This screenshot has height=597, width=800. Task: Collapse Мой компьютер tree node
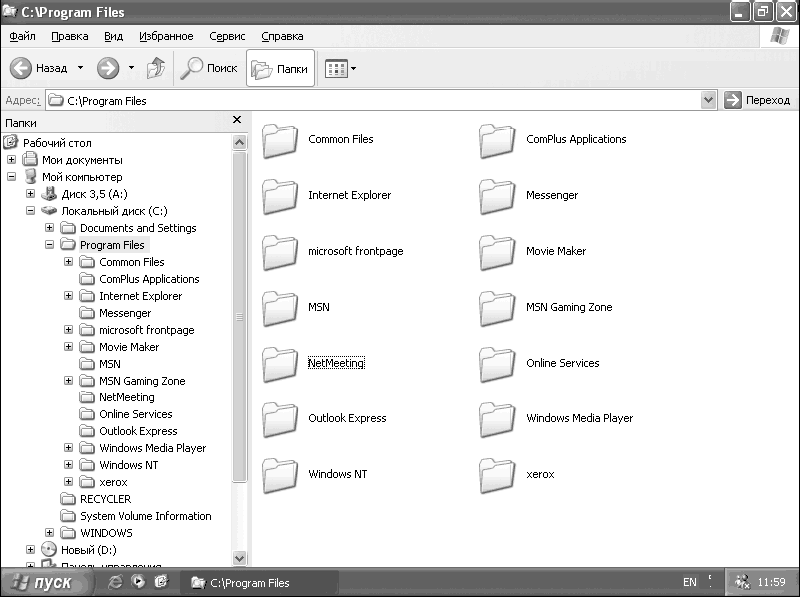pos(11,177)
